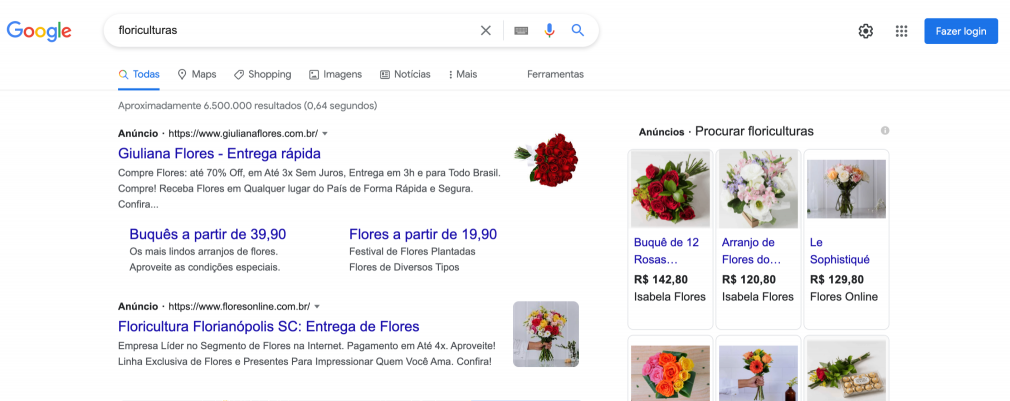The image size is (1010, 401).
Task: Click the ad info icon beside Procurar floriculturas
Action: point(885,131)
